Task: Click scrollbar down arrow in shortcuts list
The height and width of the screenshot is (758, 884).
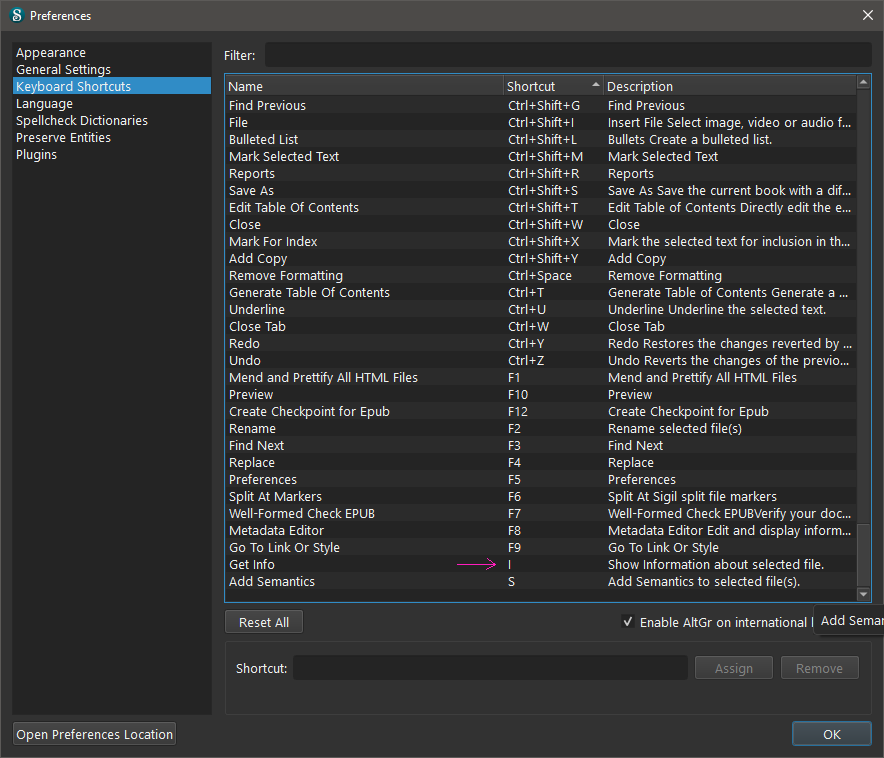Action: pyautogui.click(x=863, y=594)
